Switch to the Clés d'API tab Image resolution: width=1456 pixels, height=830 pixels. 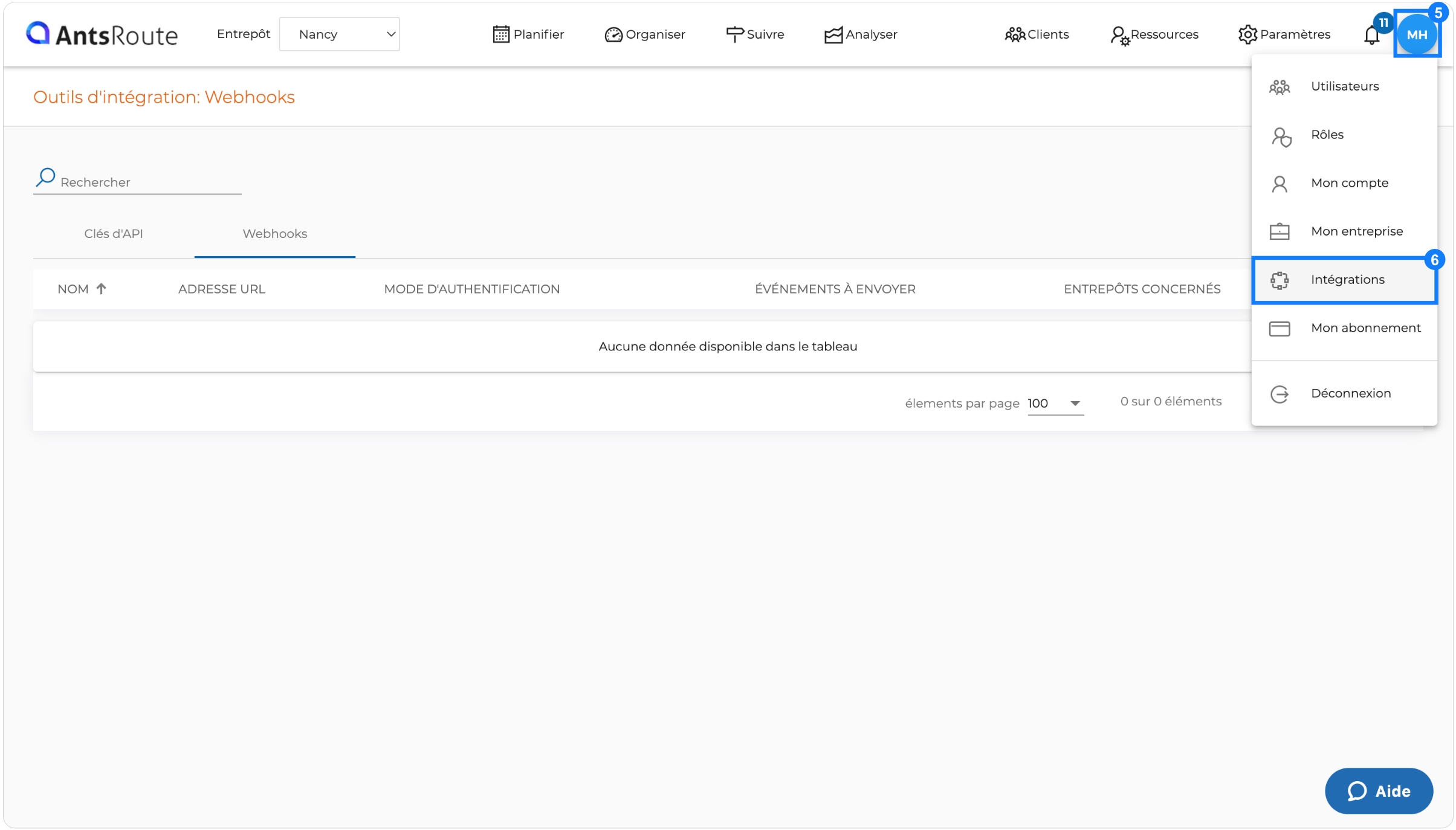click(x=114, y=234)
